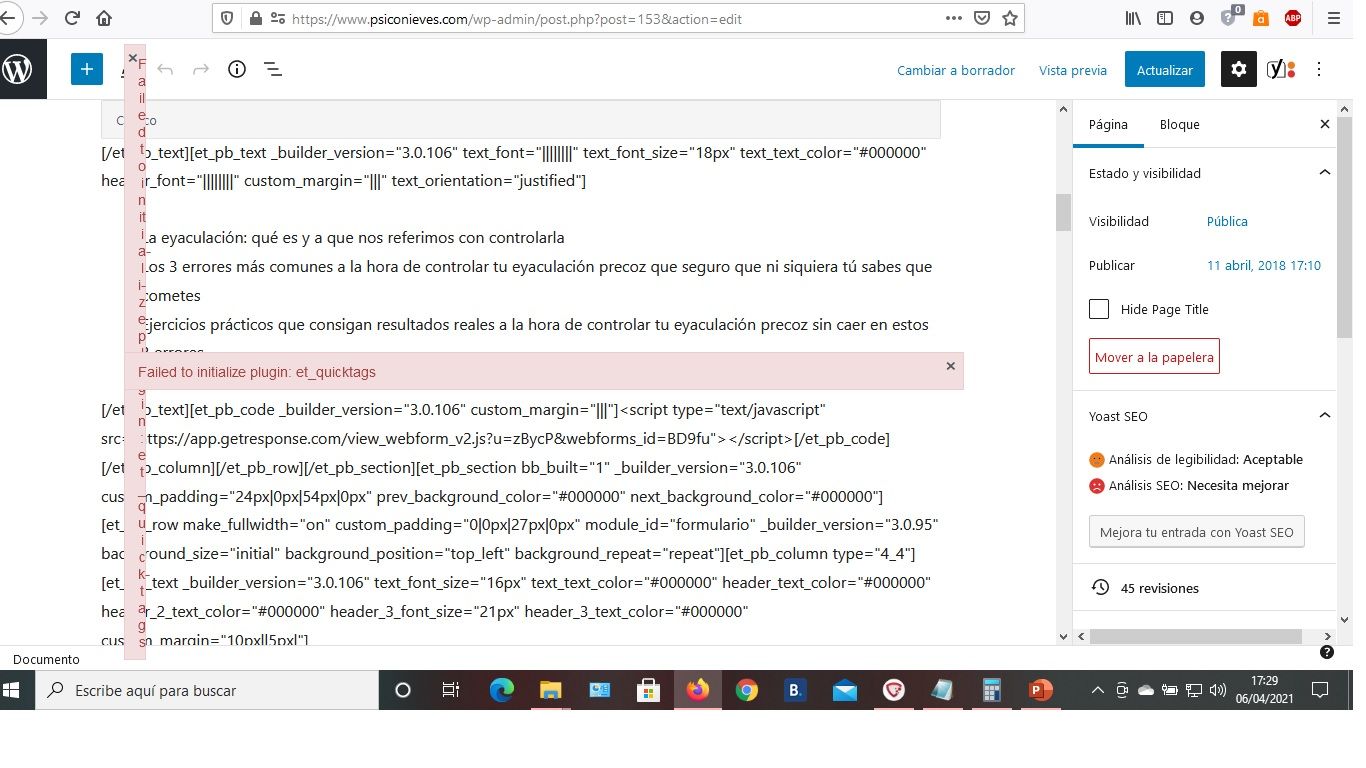Viewport: 1366px width, 768px height.
Task: Click the browser address bar URL
Action: coord(517,18)
